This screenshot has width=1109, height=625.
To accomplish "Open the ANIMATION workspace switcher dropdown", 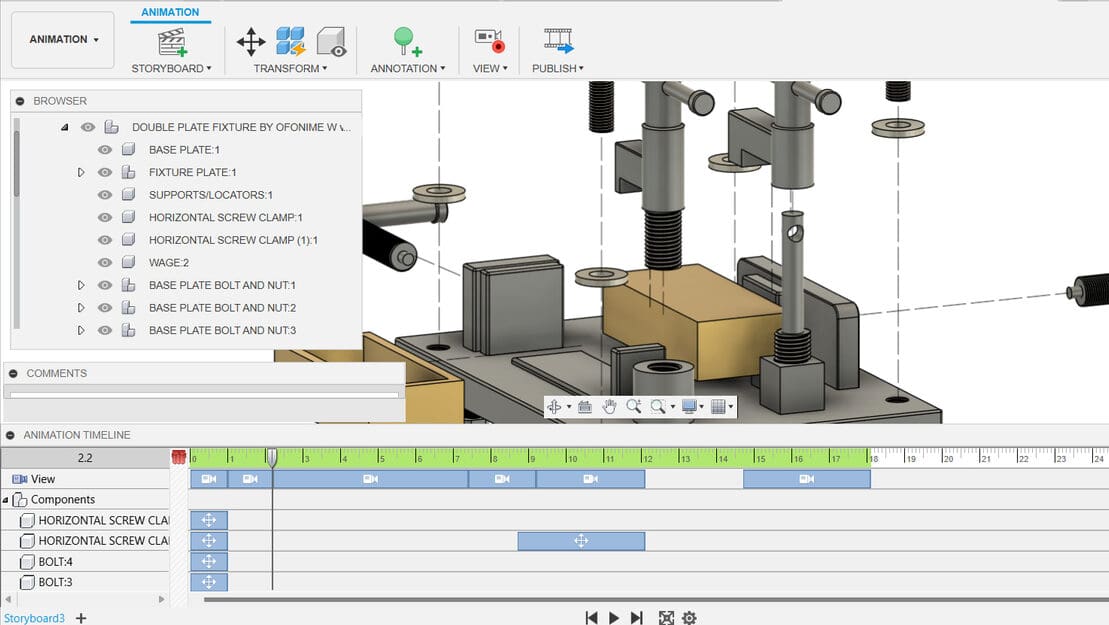I will pyautogui.click(x=62, y=39).
